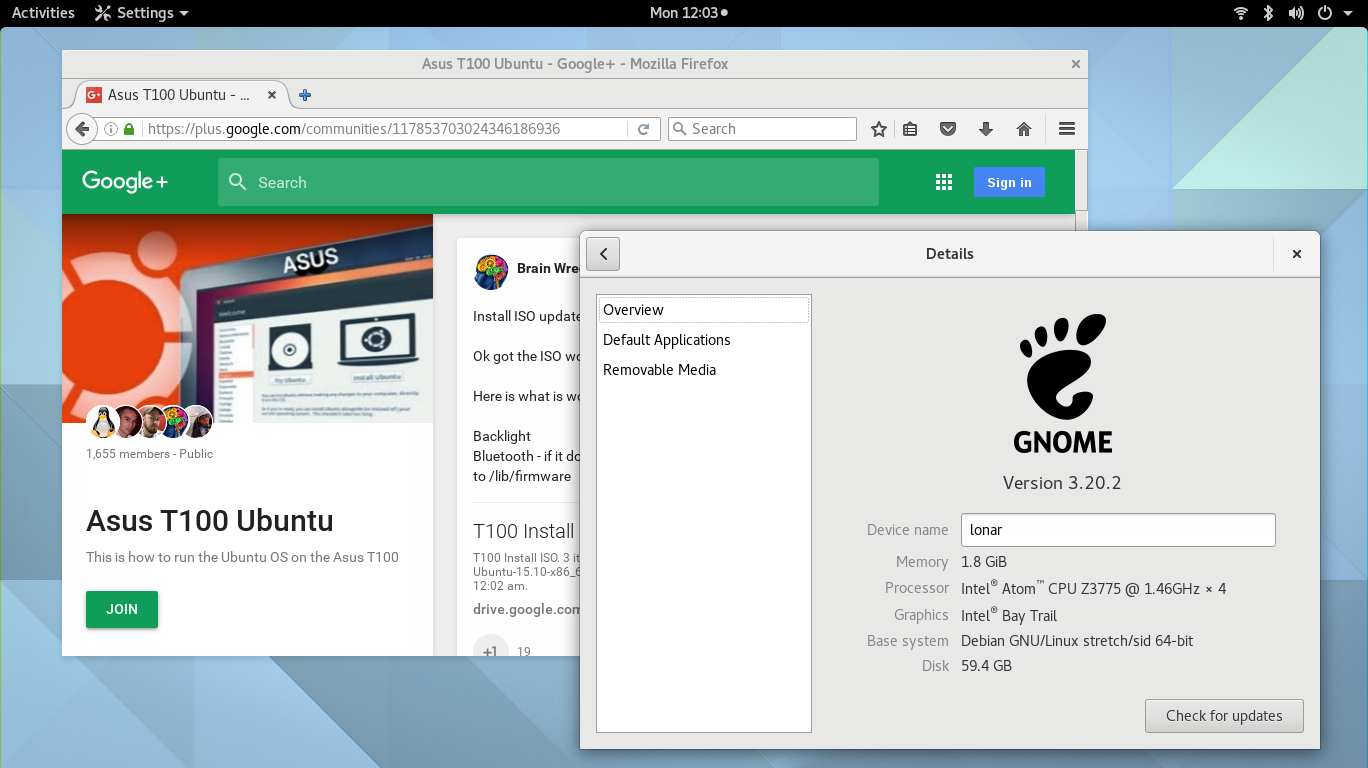The image size is (1368, 768).
Task: Click disk value '59.4 GB'
Action: [x=986, y=666]
